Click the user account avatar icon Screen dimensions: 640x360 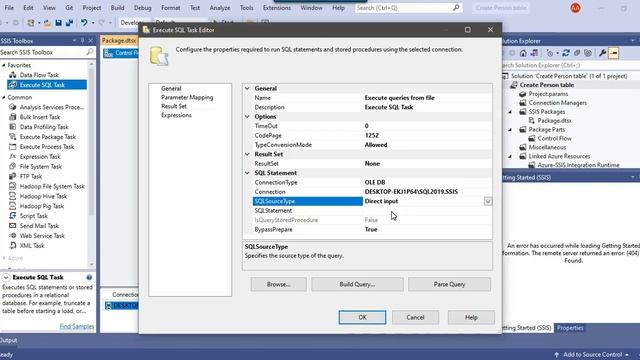point(576,8)
